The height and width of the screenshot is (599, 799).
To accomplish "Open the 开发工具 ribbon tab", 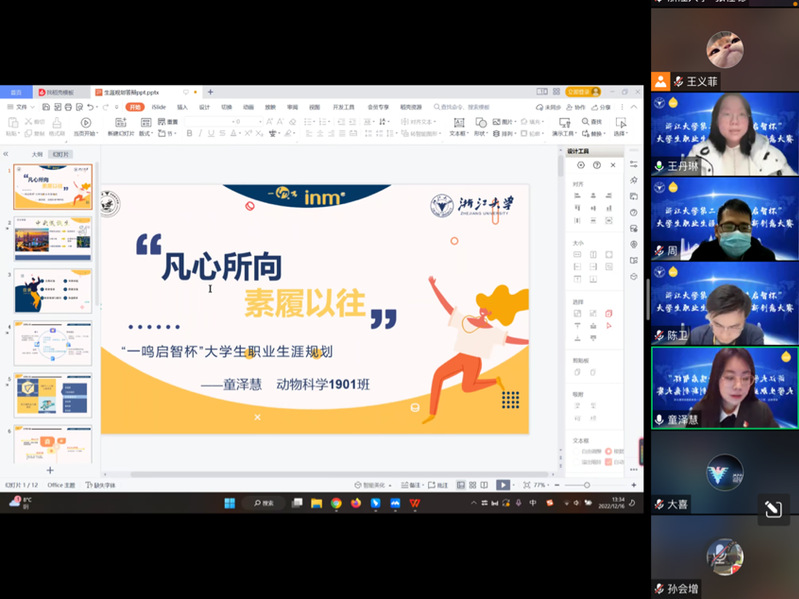I will tap(343, 107).
